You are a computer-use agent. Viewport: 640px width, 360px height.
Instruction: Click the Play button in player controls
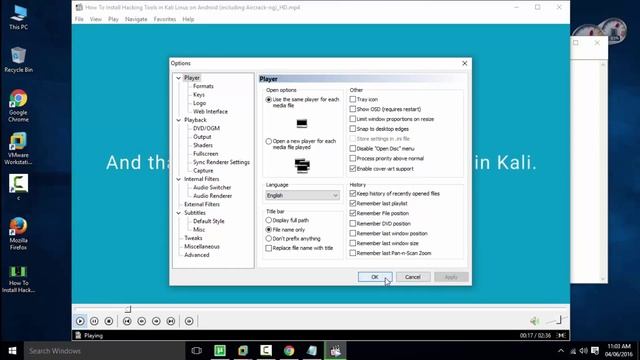(x=80, y=321)
